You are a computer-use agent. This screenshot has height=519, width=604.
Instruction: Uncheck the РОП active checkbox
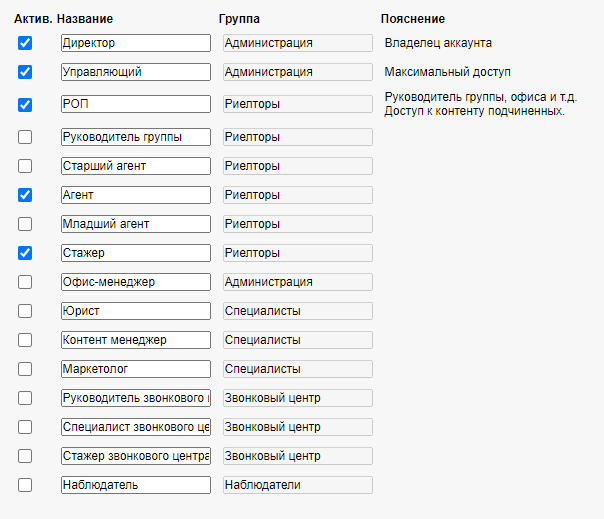25,104
